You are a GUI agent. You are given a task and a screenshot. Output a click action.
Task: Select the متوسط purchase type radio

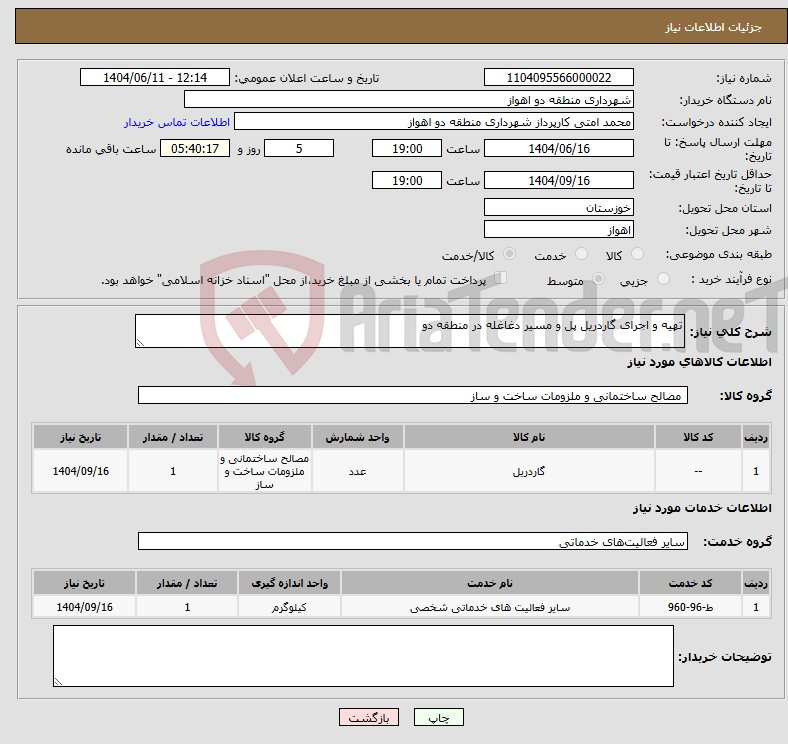pyautogui.click(x=598, y=278)
